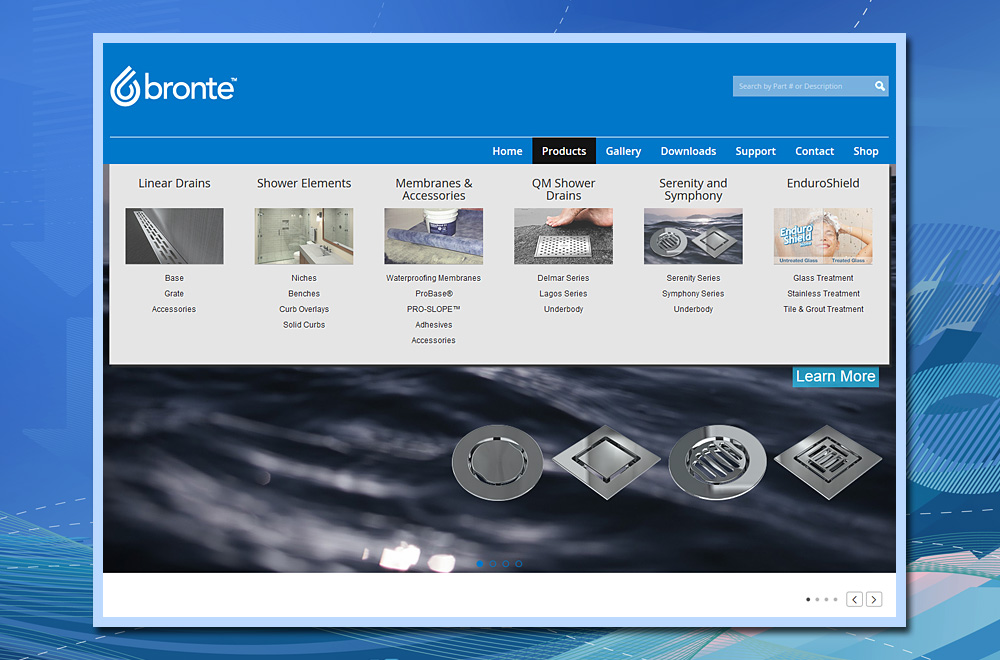Open the Serenity and Symphony heading
1000x660 pixels.
(x=693, y=189)
